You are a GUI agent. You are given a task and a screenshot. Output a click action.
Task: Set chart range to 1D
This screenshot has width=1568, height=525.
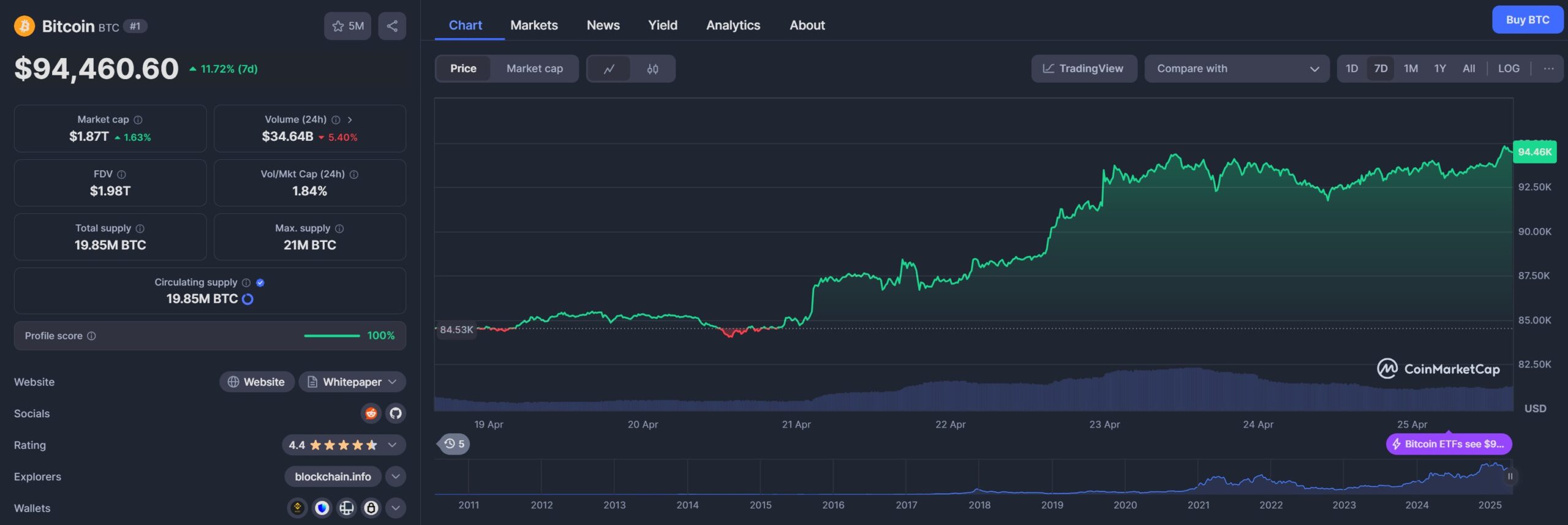point(1352,69)
